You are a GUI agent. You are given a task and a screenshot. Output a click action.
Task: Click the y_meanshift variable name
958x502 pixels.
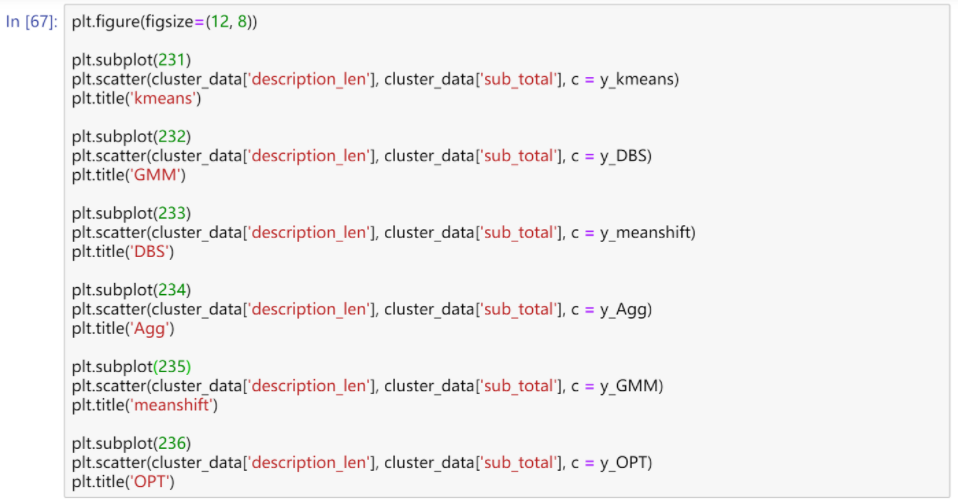point(647,232)
